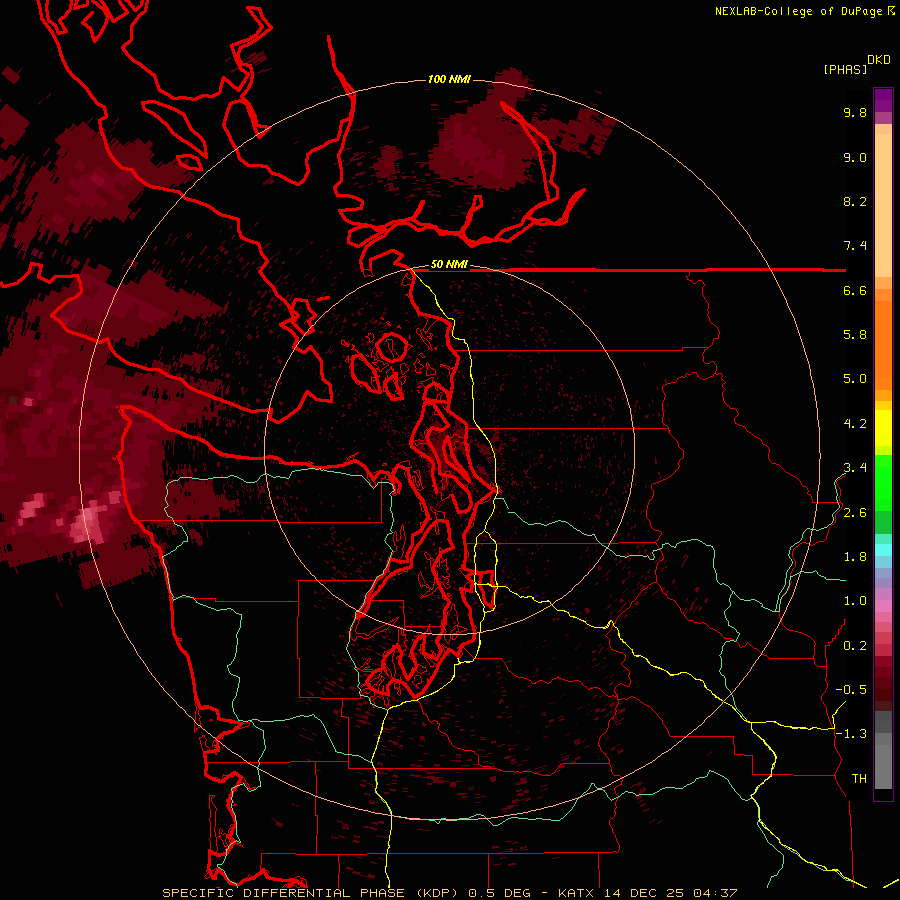Pick the pink color bar segment near 1.0

pyautogui.click(x=883, y=606)
